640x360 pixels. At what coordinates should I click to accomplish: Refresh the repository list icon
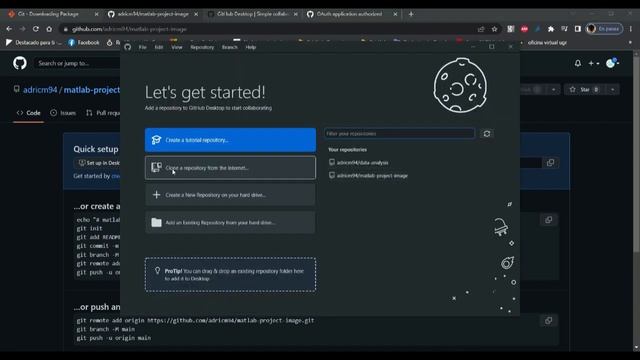(487, 133)
